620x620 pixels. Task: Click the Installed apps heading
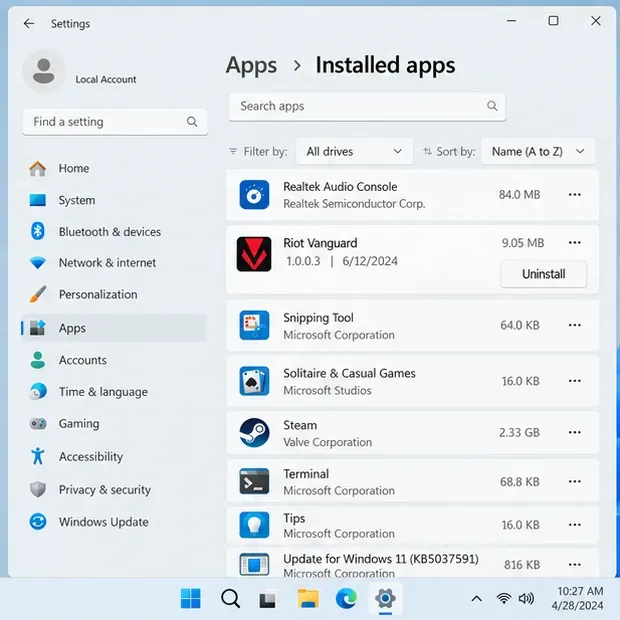coord(385,65)
